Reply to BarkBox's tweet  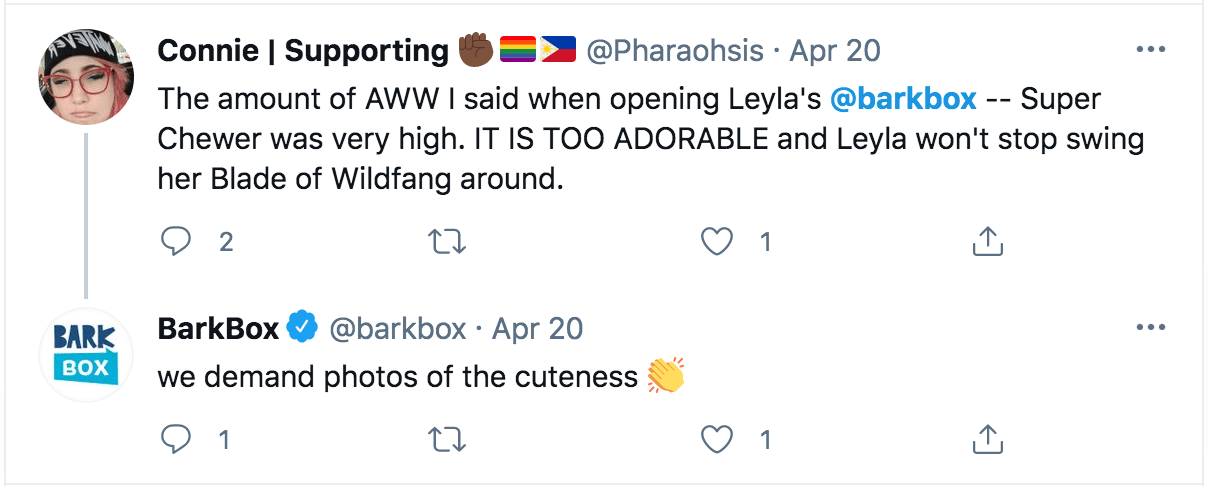click(x=175, y=438)
